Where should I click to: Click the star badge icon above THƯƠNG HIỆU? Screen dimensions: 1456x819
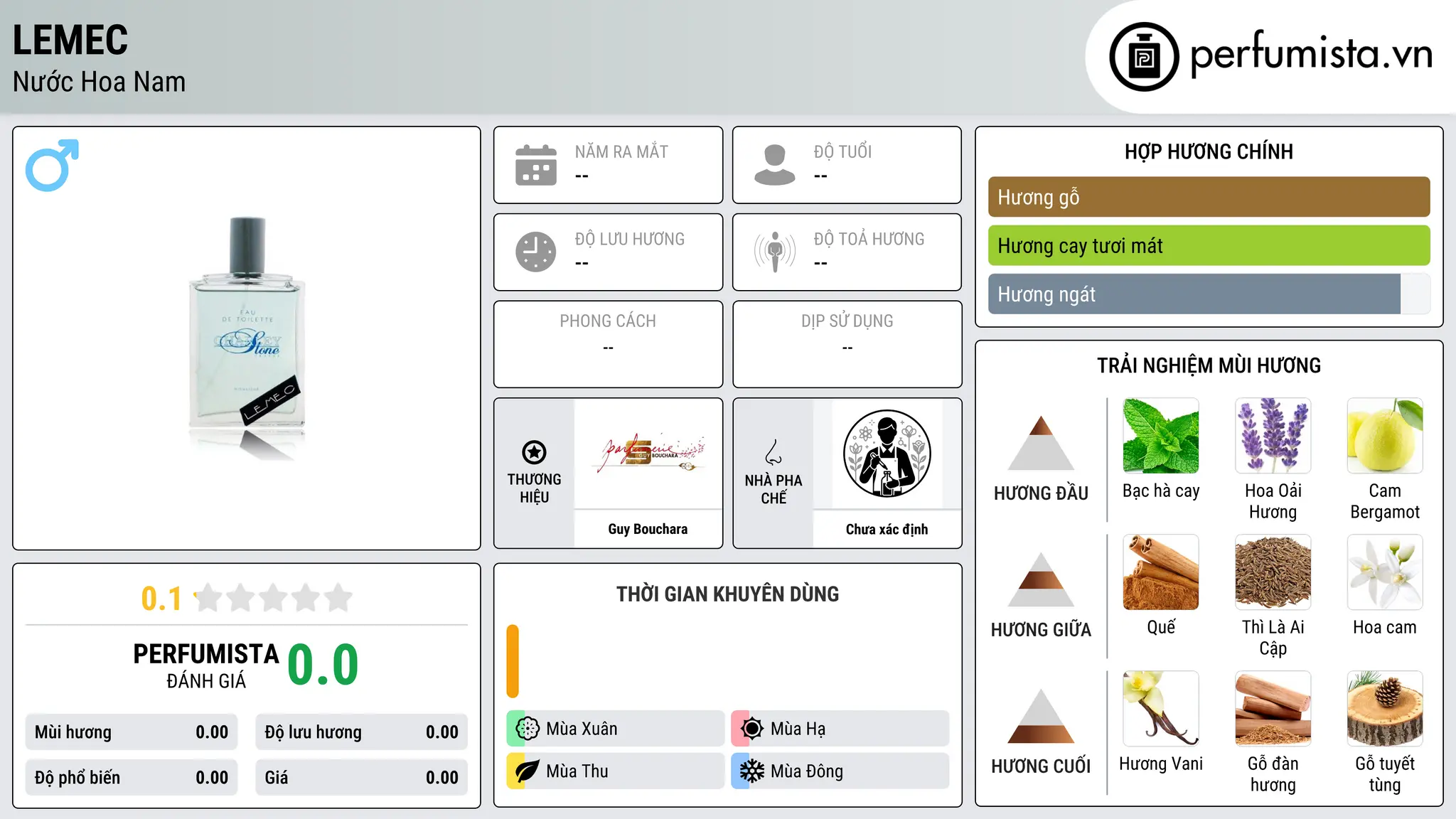tap(534, 452)
